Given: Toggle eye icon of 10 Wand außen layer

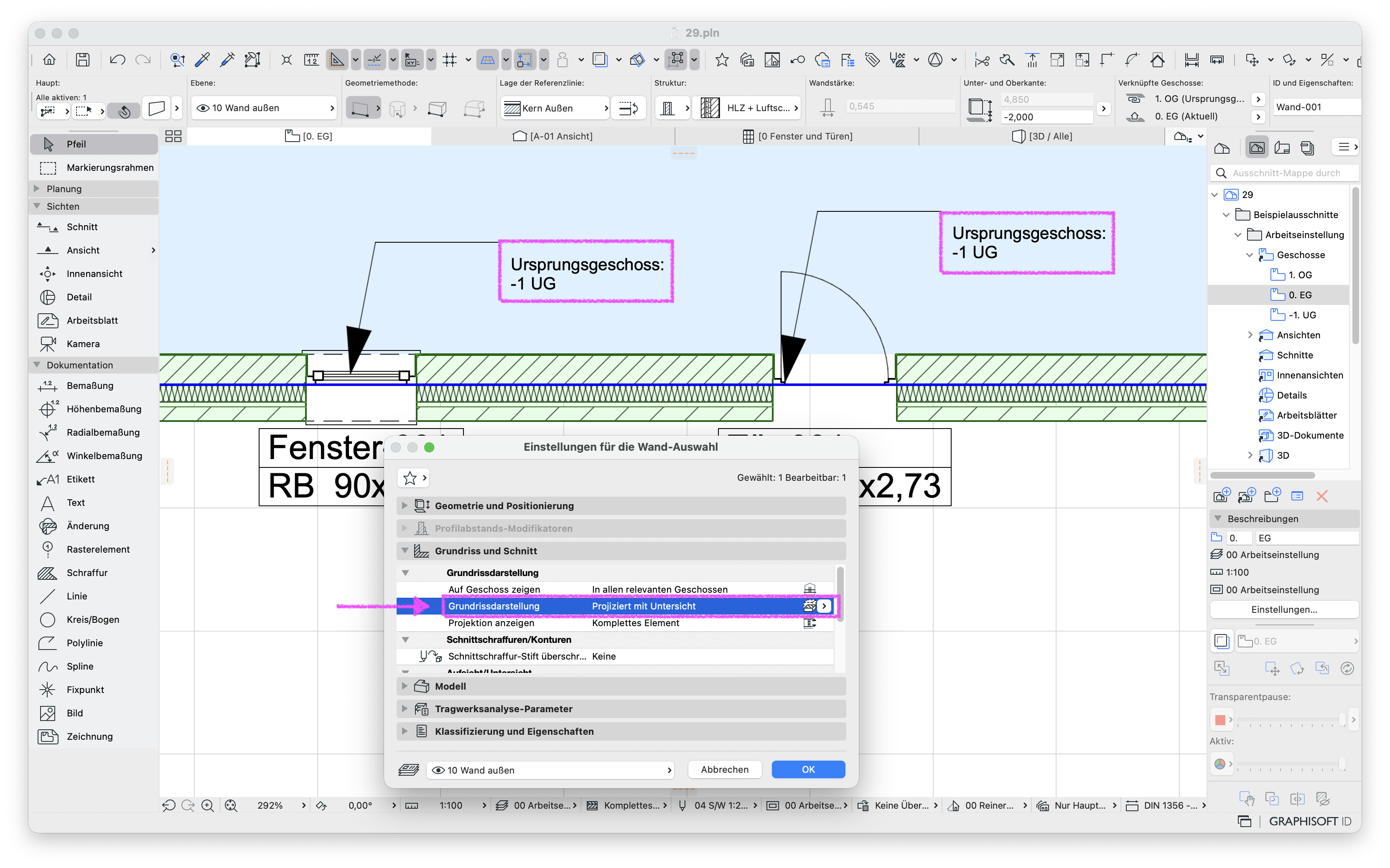Looking at the screenshot, I should (x=202, y=108).
